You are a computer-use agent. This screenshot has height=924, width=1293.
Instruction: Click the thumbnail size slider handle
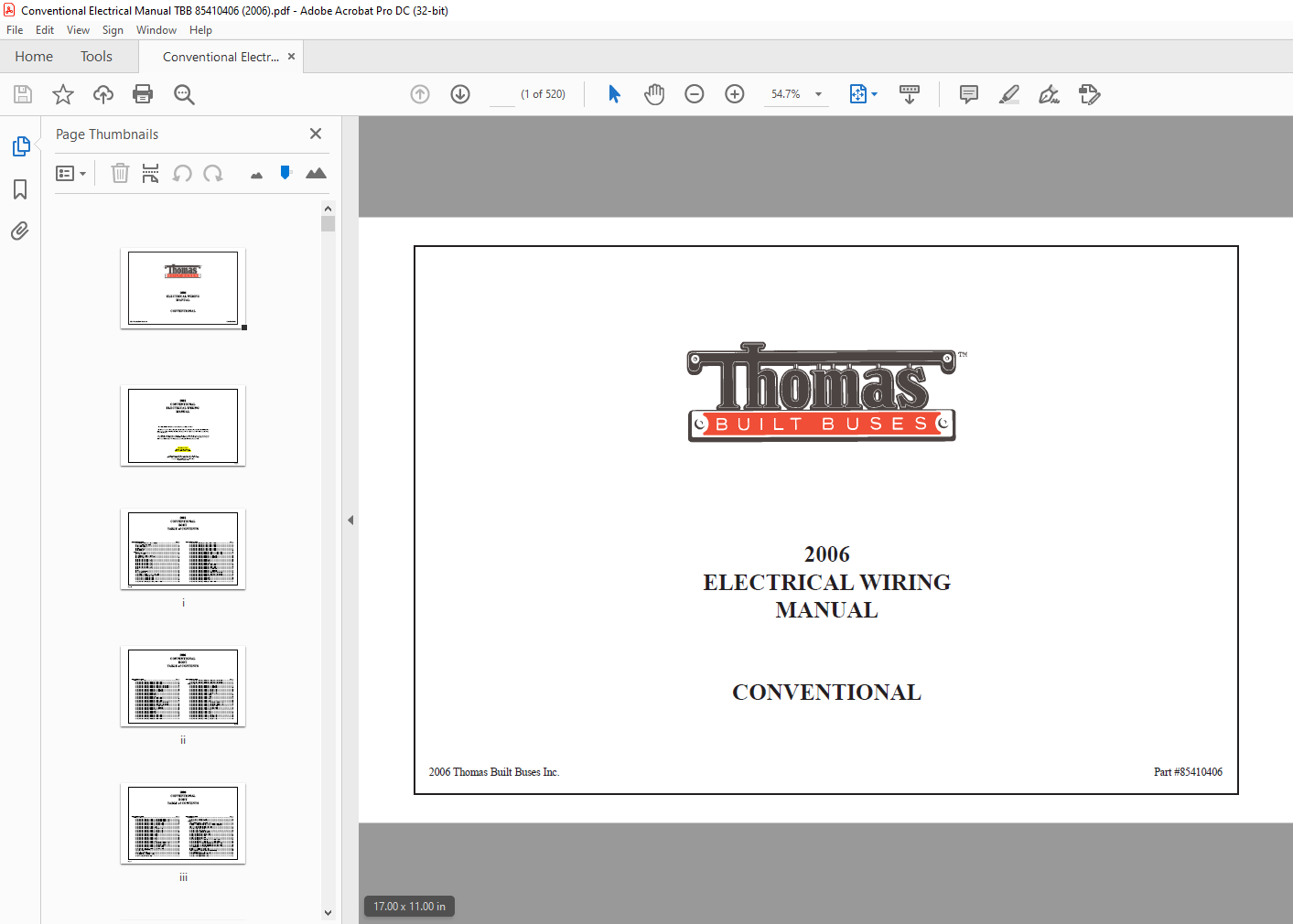point(286,172)
